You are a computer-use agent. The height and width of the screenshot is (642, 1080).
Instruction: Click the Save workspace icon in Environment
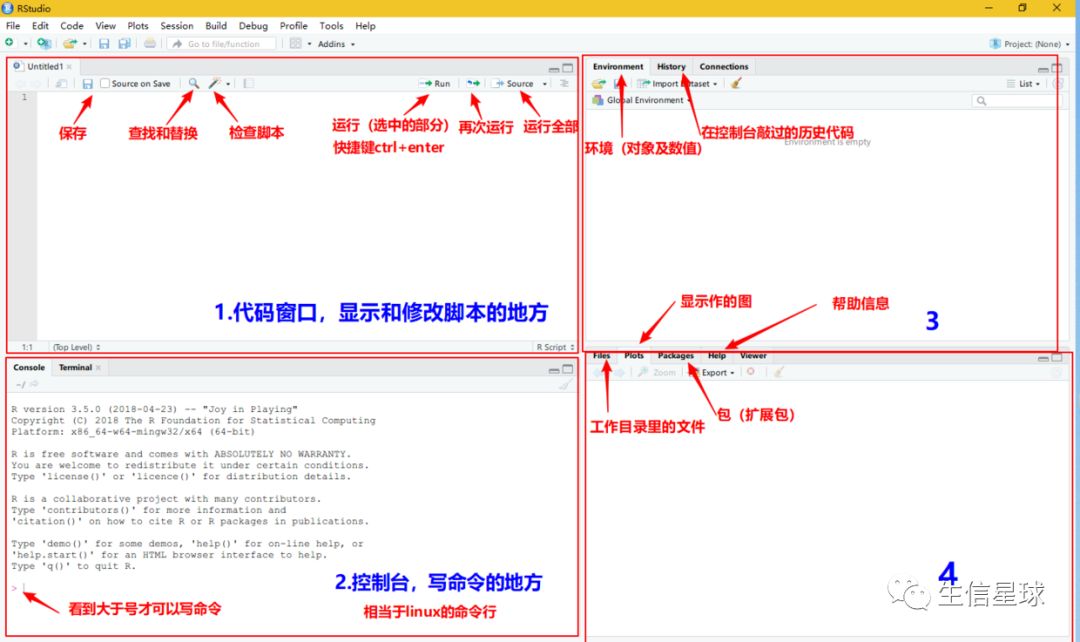(618, 83)
